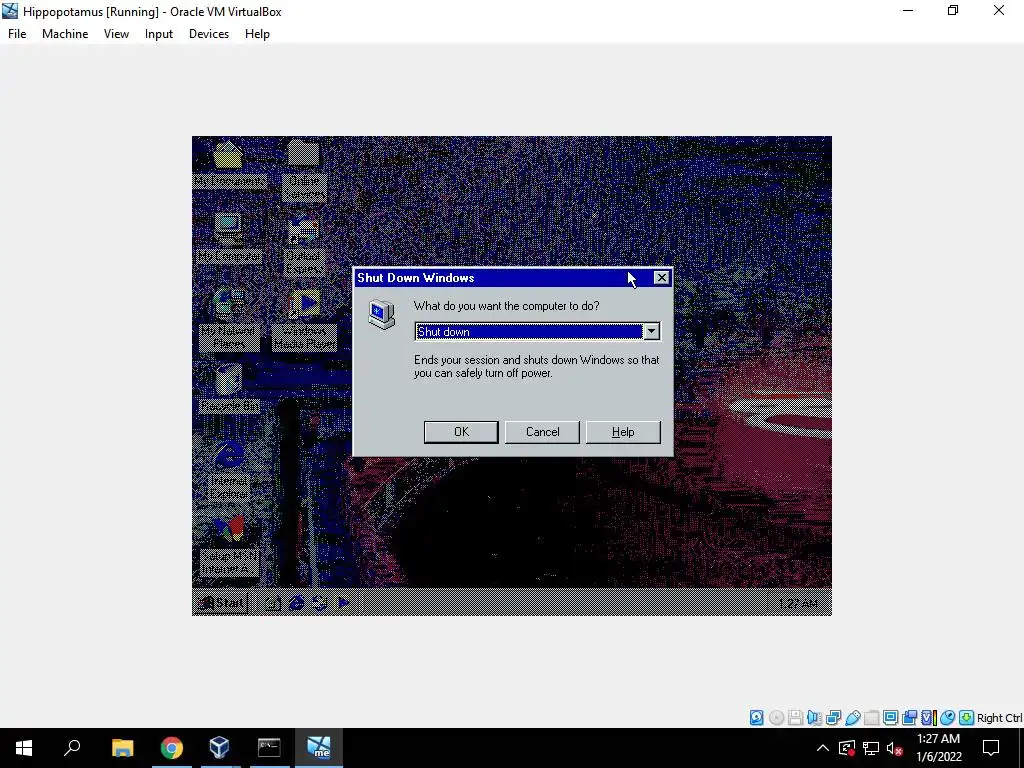Viewport: 1024px width, 768px height.
Task: Select Internet Explorer desktop icon
Action: point(229,471)
